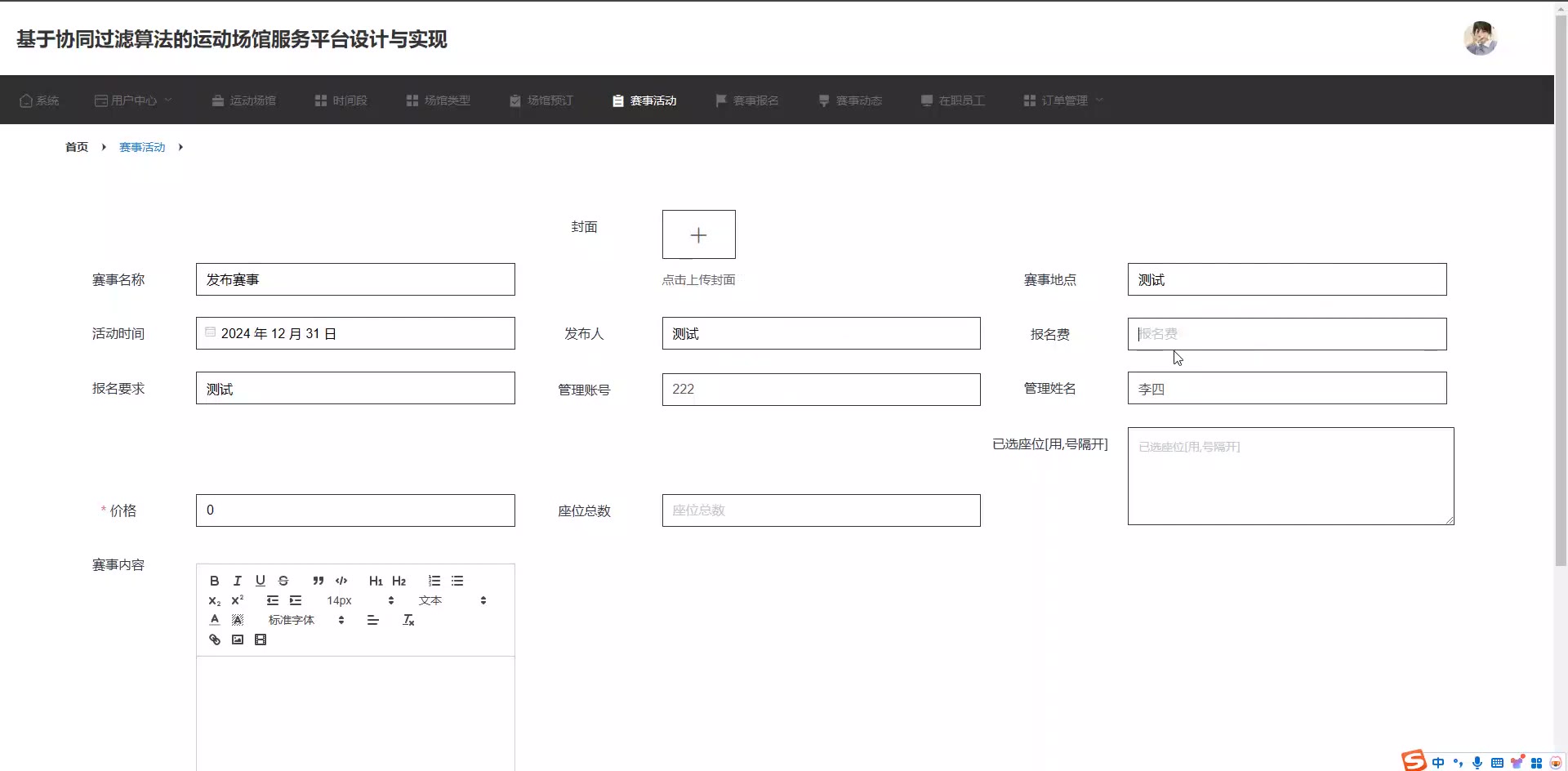Activate Sogou voice input microphone
This screenshot has height=771, width=1568.
1477,763
